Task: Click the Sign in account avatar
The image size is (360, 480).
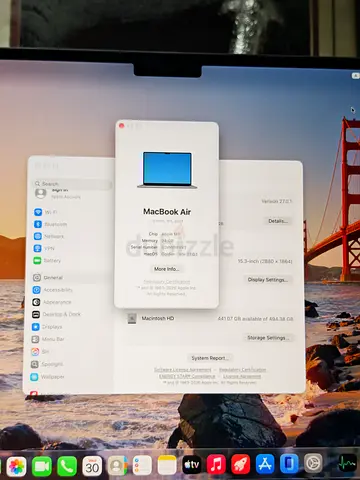Action: click(41, 193)
